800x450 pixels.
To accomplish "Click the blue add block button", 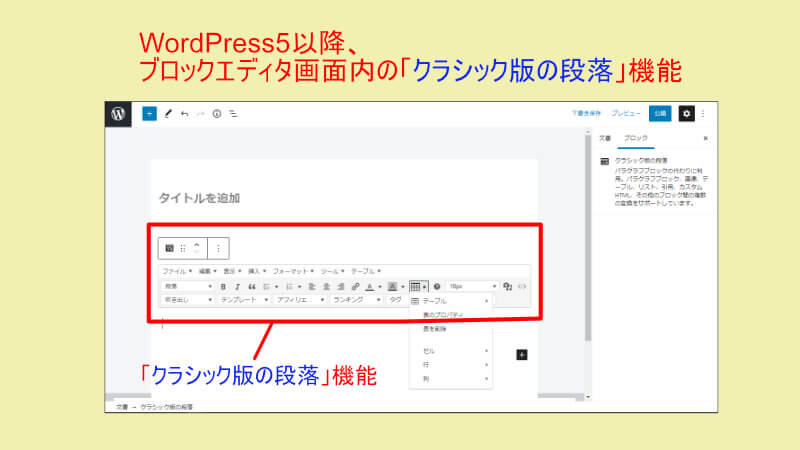I will tap(149, 114).
